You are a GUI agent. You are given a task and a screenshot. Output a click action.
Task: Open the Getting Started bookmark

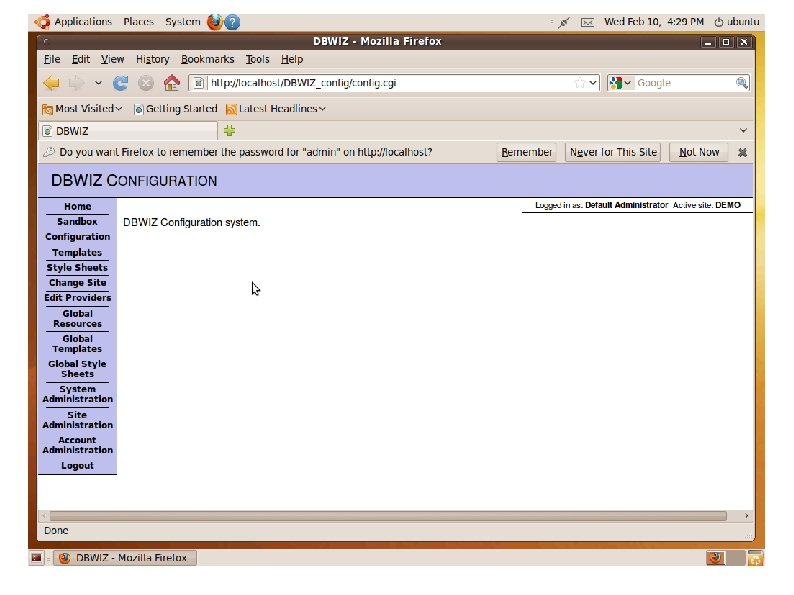point(175,109)
